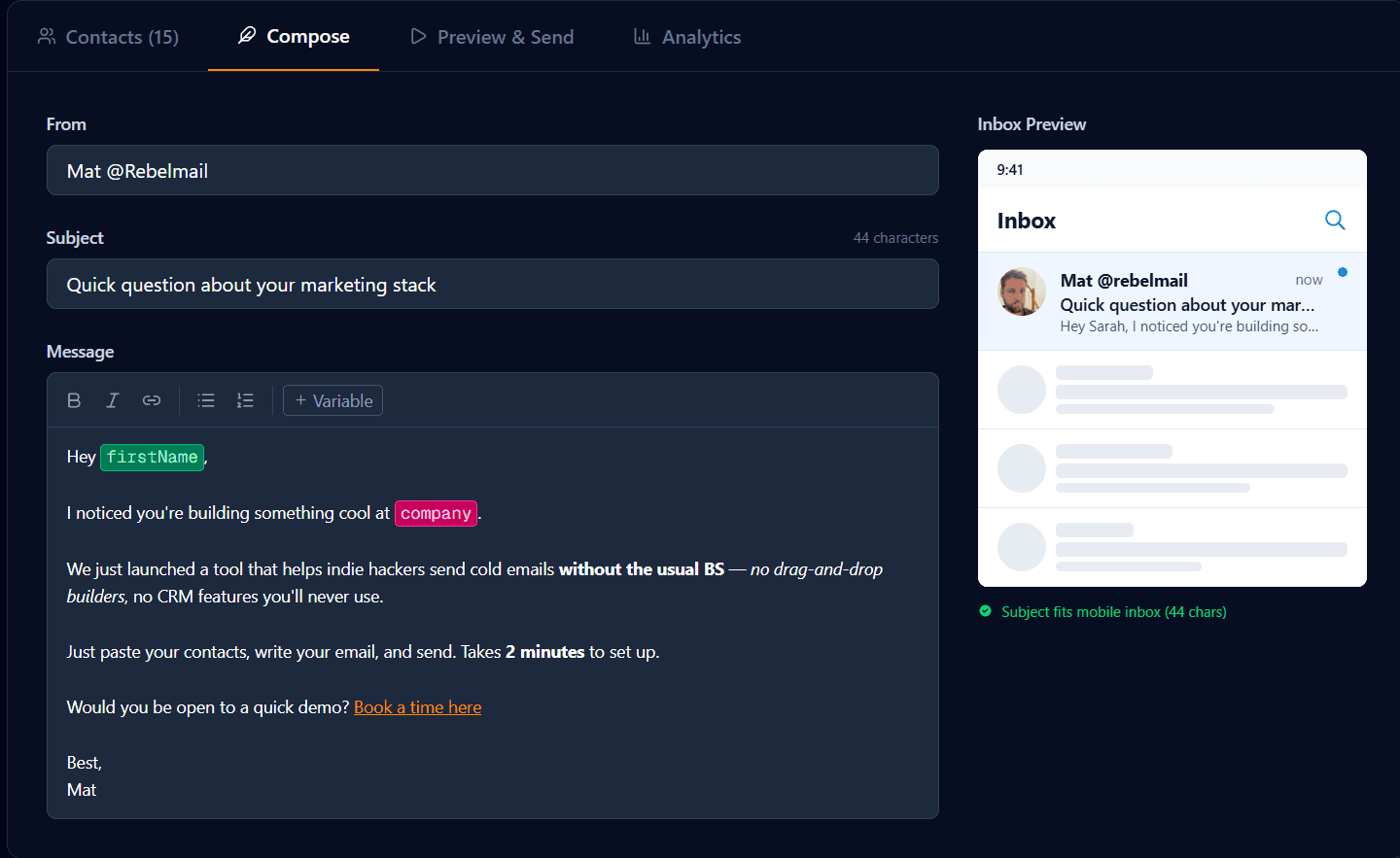
Task: Go to the Analytics tab
Action: click(687, 37)
